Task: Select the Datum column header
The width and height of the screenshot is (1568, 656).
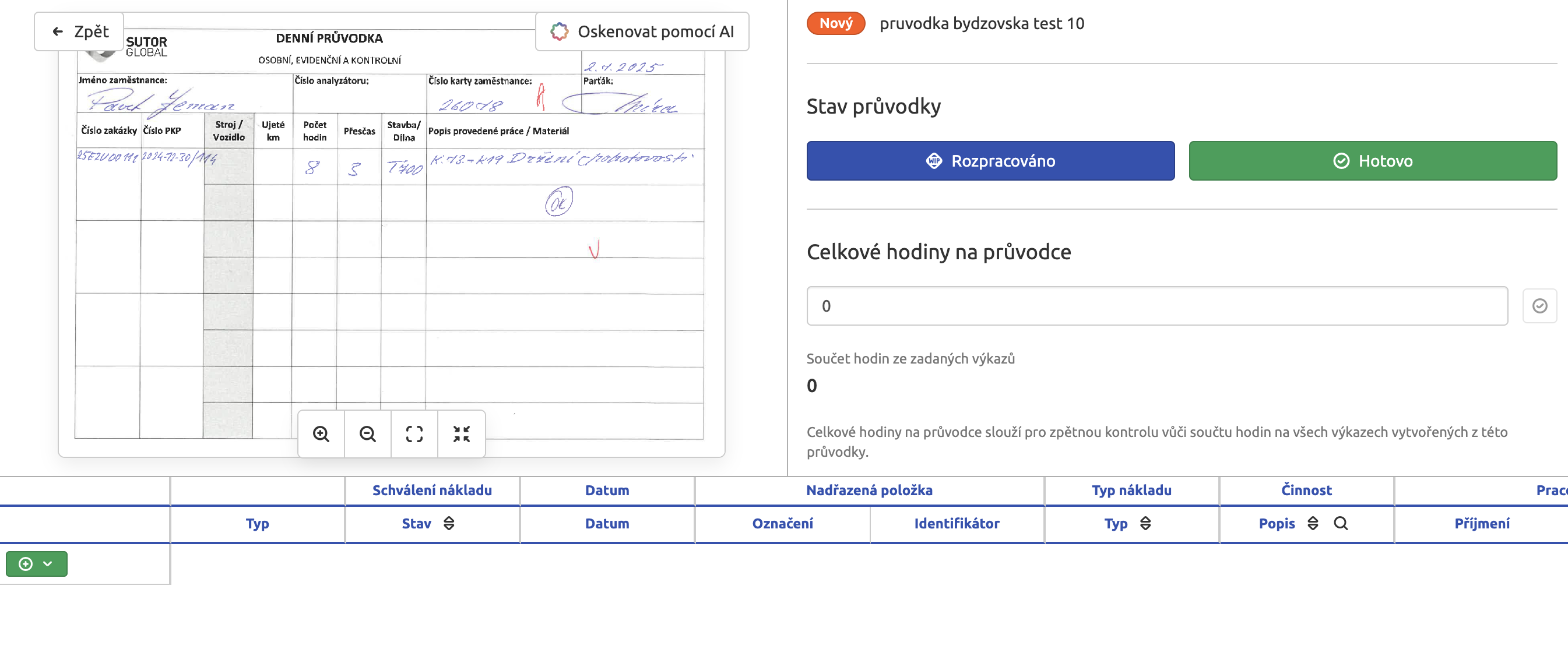Action: (x=607, y=523)
